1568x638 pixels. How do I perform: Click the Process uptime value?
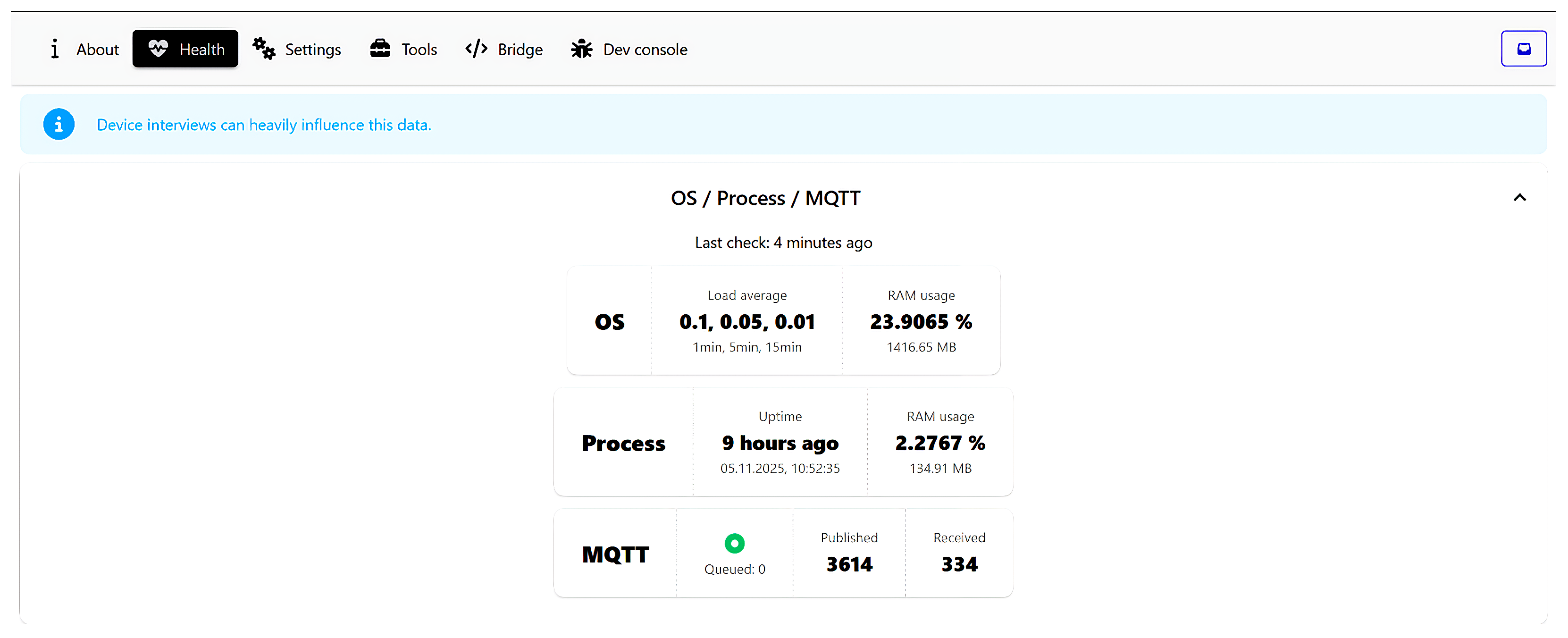pyautogui.click(x=780, y=443)
